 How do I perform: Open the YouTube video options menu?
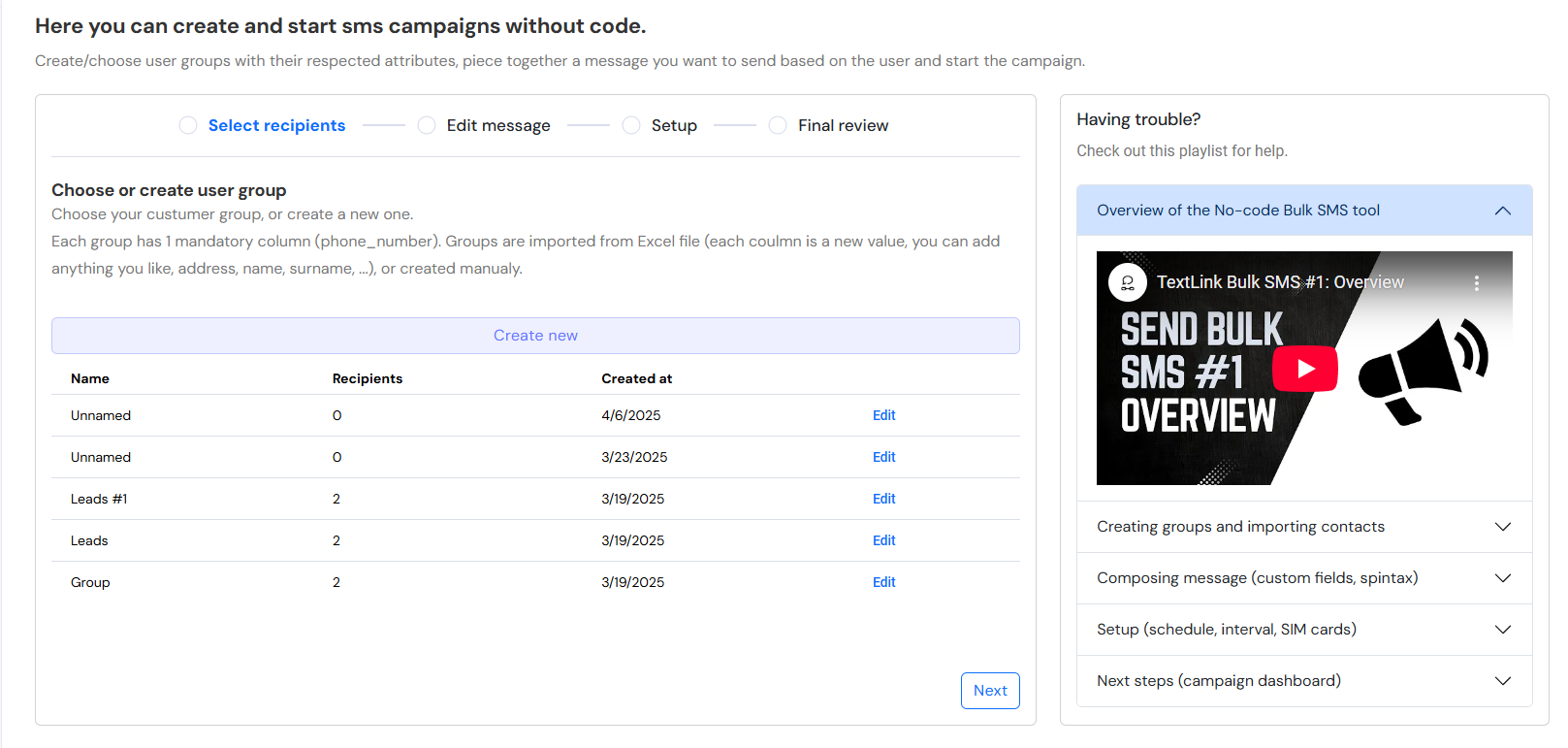pos(1476,283)
